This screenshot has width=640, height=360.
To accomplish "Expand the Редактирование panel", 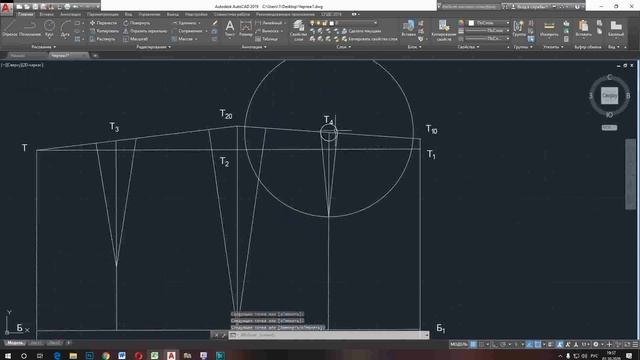I will pos(153,47).
